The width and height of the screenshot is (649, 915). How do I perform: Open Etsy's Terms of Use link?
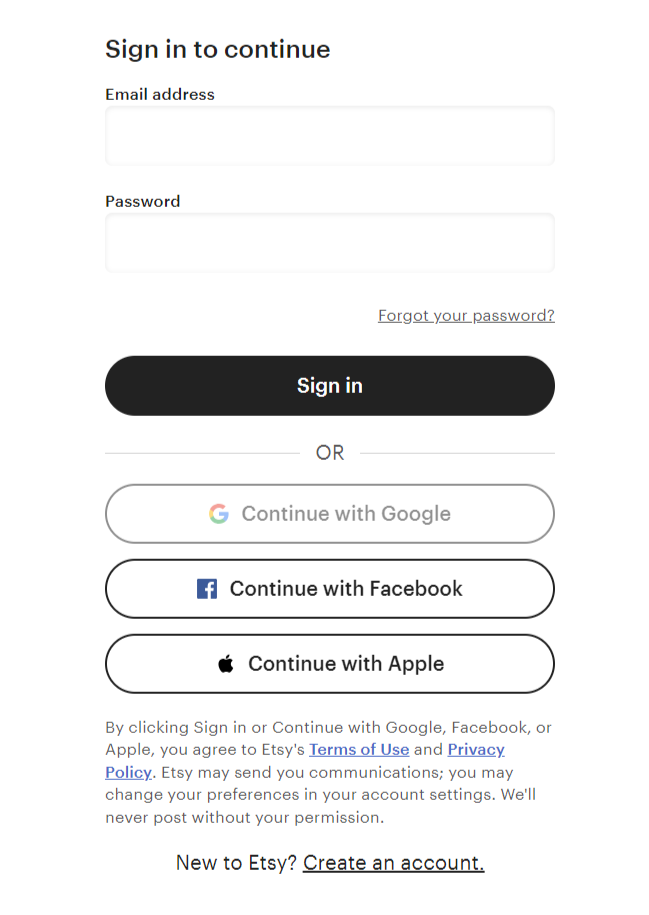pos(359,750)
